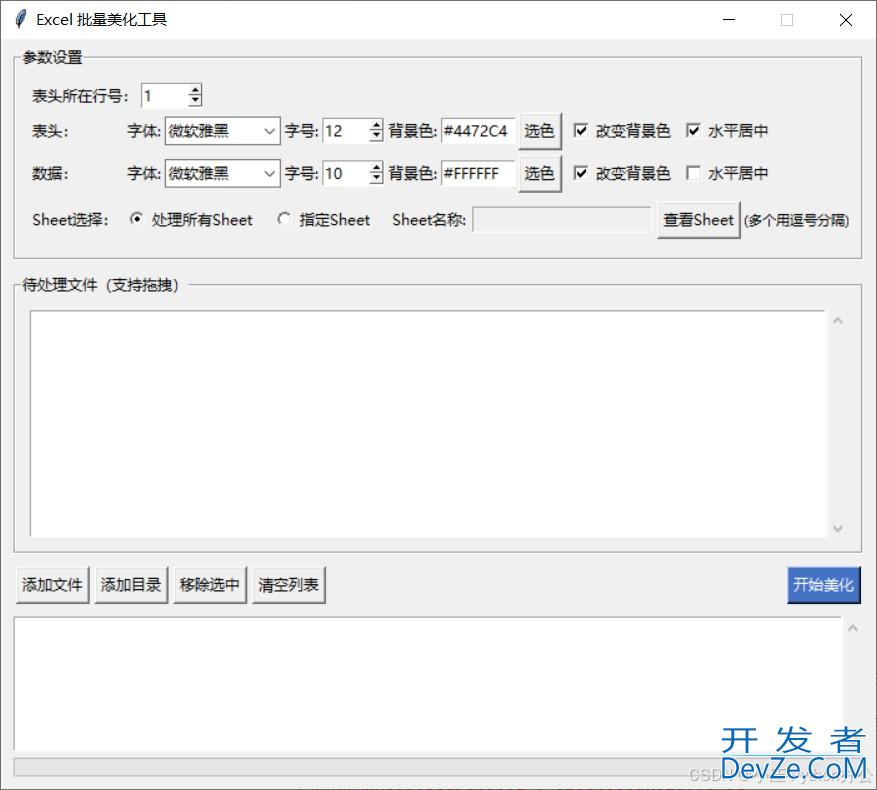Select 处理所有Sheet radio option
The height and width of the screenshot is (790, 877).
coord(137,220)
